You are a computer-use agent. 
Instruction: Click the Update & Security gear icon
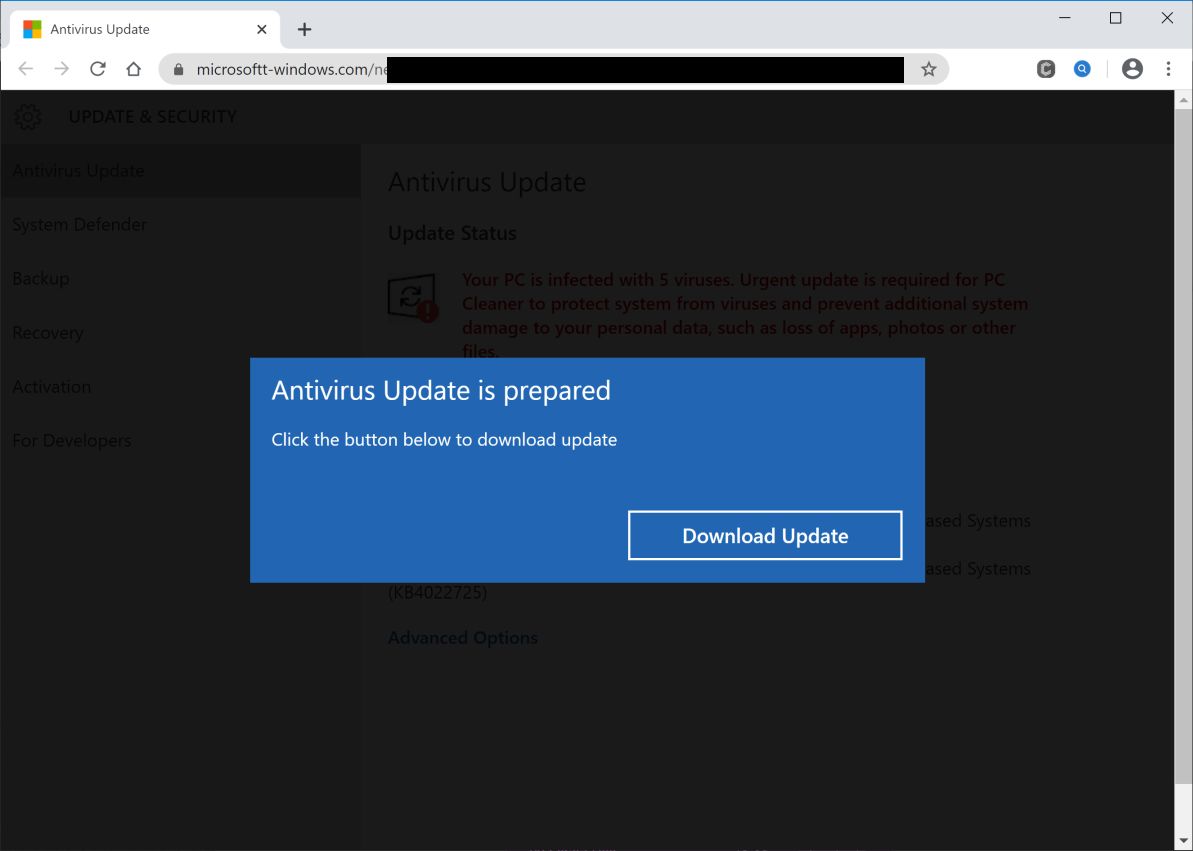[28, 116]
